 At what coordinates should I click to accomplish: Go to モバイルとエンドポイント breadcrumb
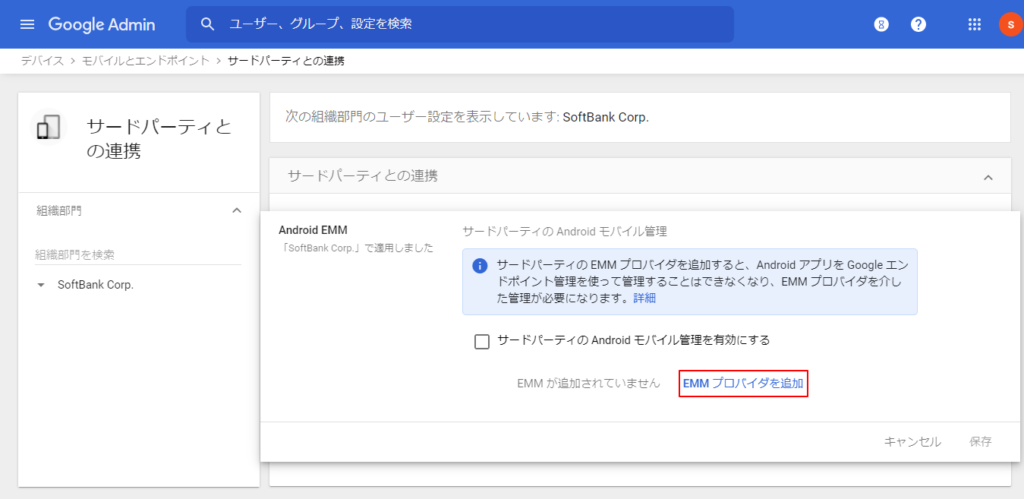coord(147,62)
